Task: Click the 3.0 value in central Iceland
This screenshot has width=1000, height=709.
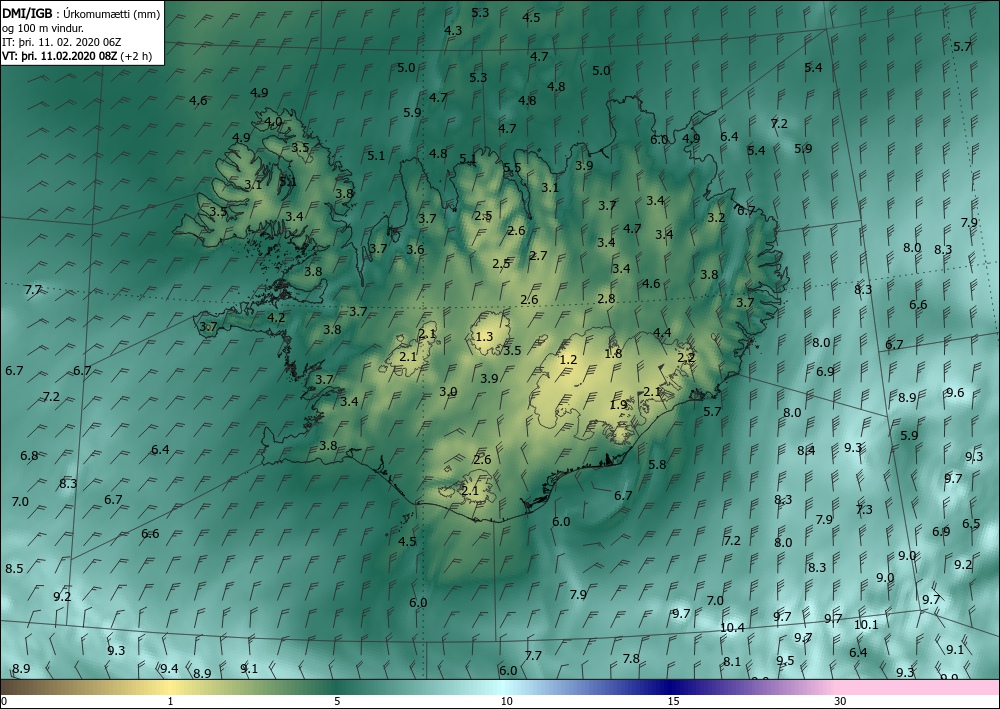Action: (448, 391)
